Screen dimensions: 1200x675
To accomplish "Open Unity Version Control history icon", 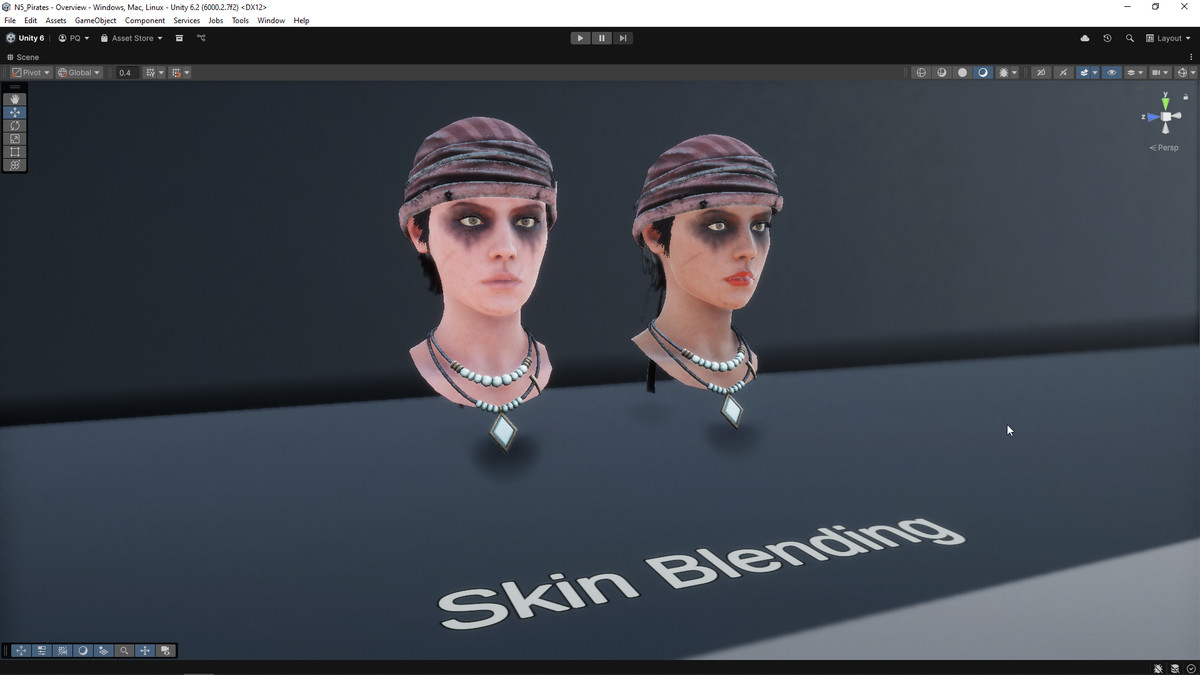I will pos(1107,38).
